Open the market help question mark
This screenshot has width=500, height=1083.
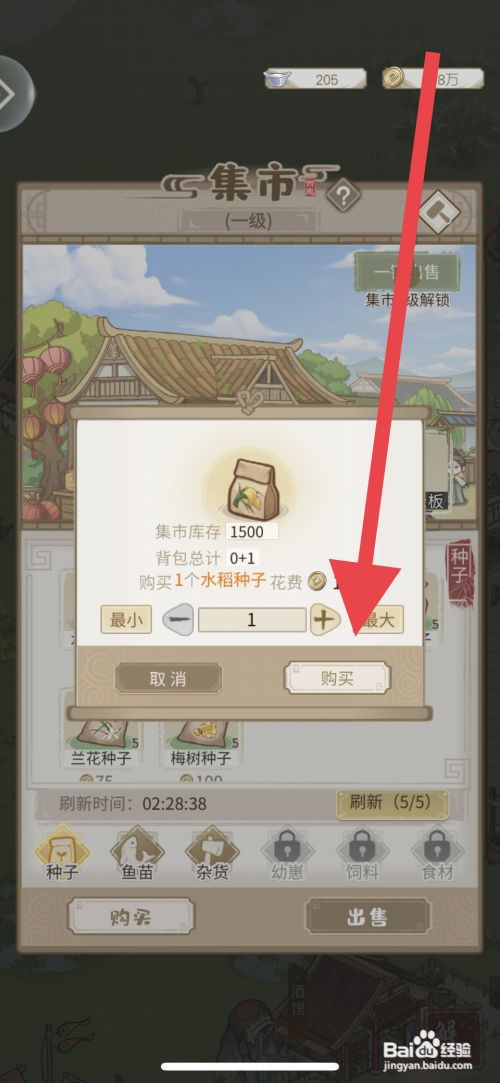click(343, 198)
